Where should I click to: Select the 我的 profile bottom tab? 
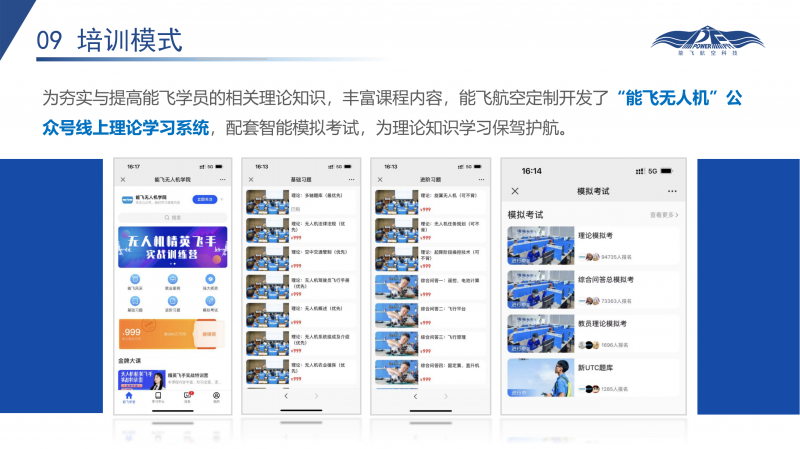(x=216, y=397)
